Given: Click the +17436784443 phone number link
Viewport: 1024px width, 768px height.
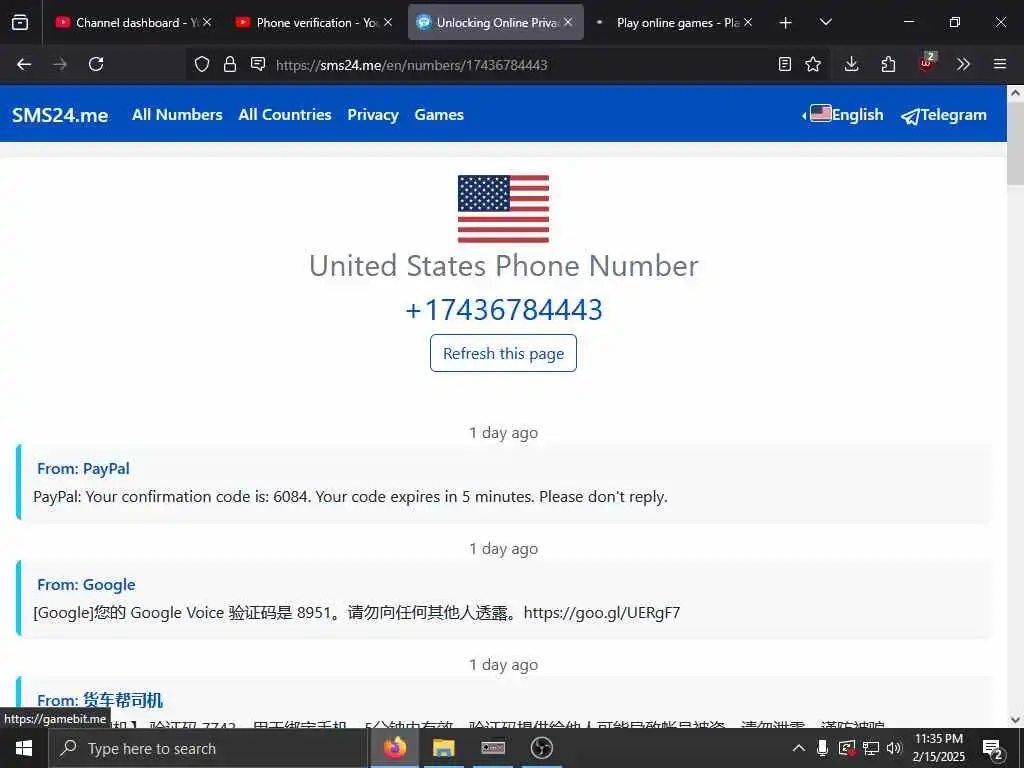Looking at the screenshot, I should [x=504, y=310].
